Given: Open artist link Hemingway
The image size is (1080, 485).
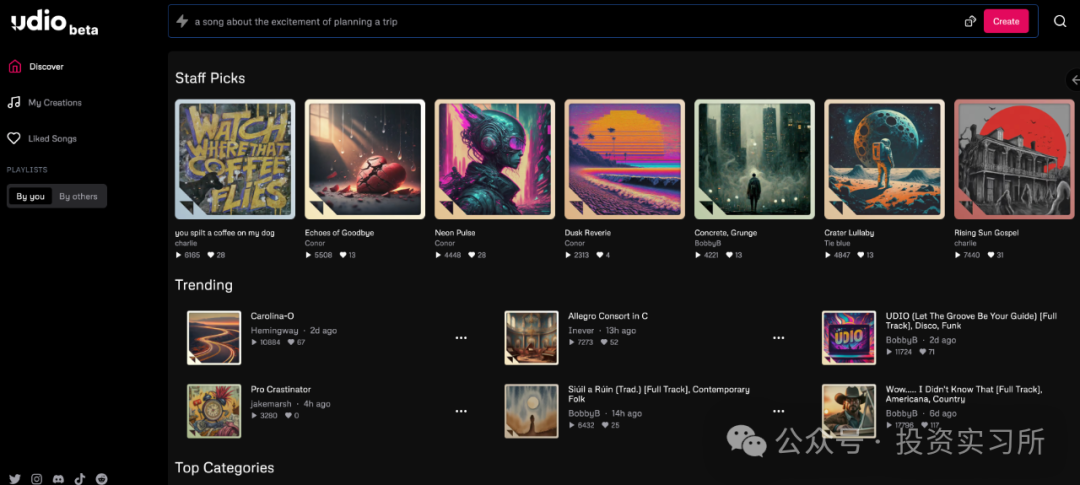Looking at the screenshot, I should point(274,331).
